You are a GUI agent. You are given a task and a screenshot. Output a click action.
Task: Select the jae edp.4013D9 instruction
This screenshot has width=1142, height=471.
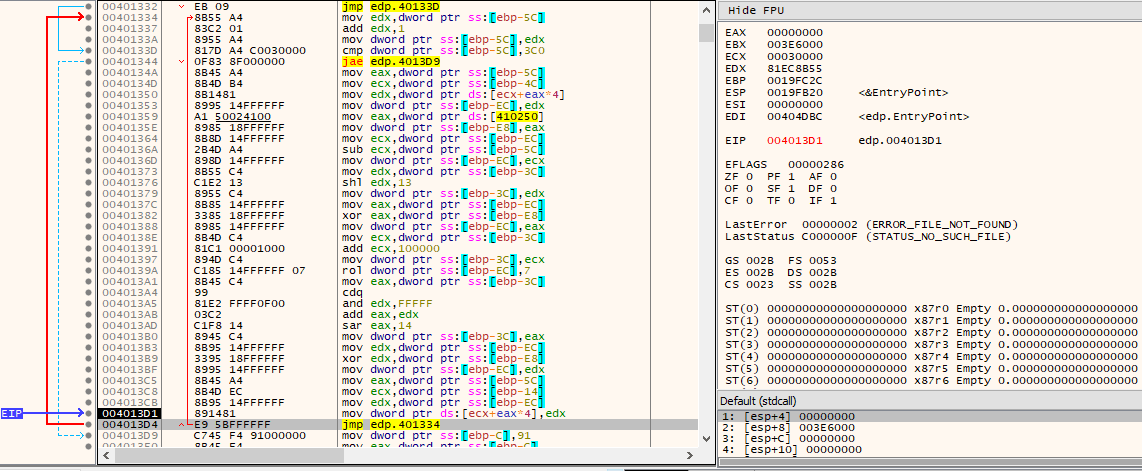click(391, 61)
